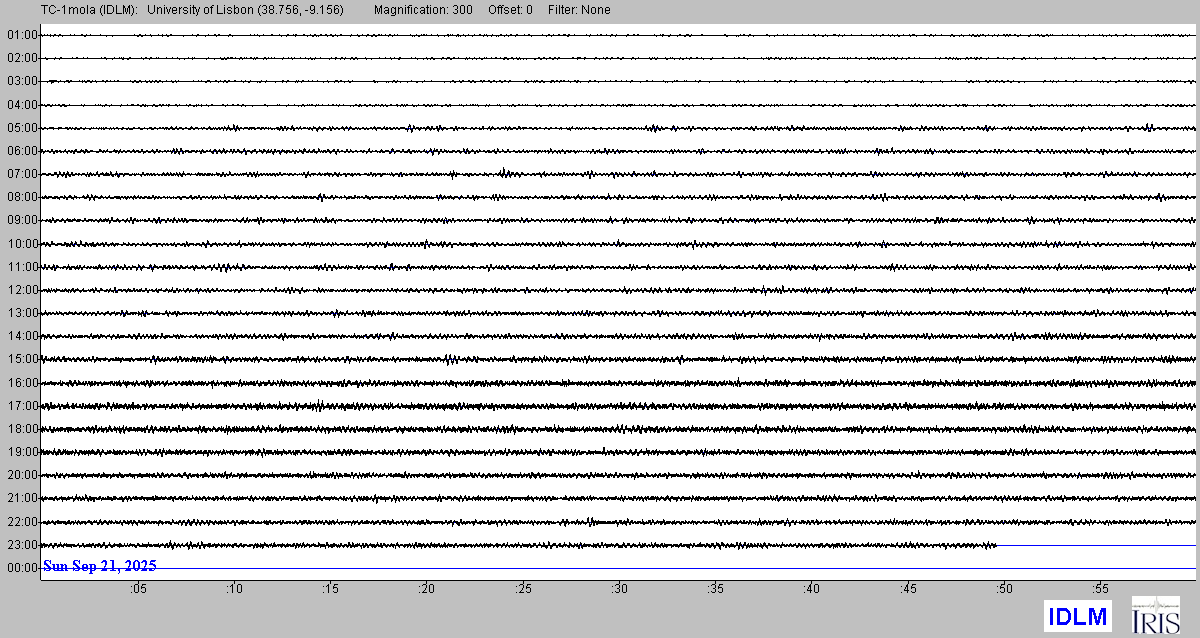The image size is (1200, 638).
Task: Click the IRIS logo icon
Action: pyautogui.click(x=1155, y=615)
